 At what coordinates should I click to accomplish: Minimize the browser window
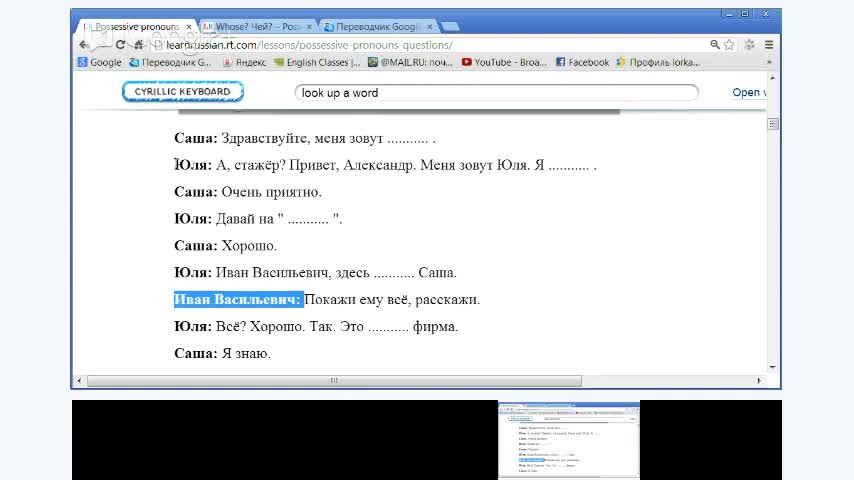point(729,14)
